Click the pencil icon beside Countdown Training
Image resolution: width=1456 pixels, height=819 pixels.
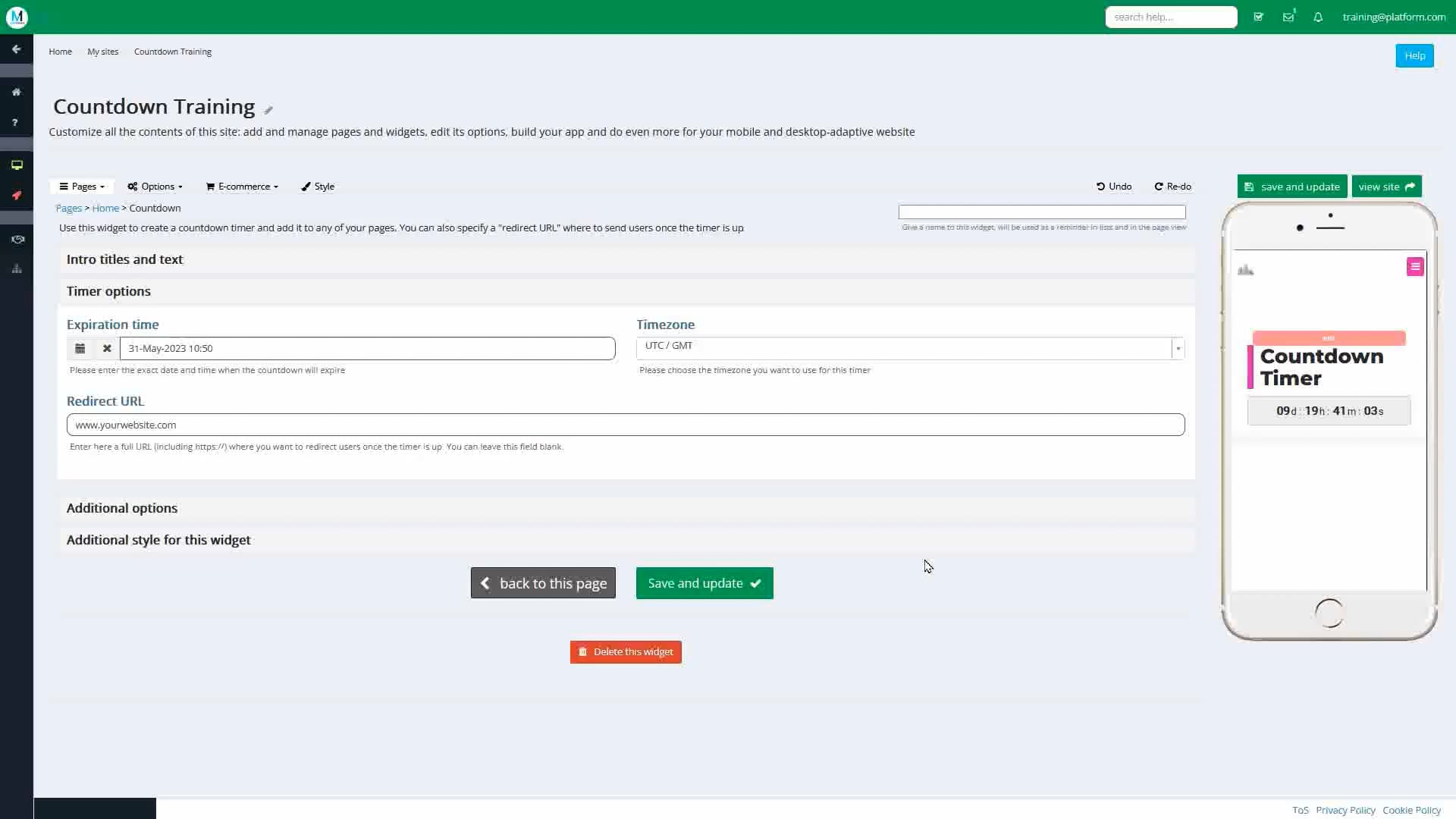coord(268,110)
